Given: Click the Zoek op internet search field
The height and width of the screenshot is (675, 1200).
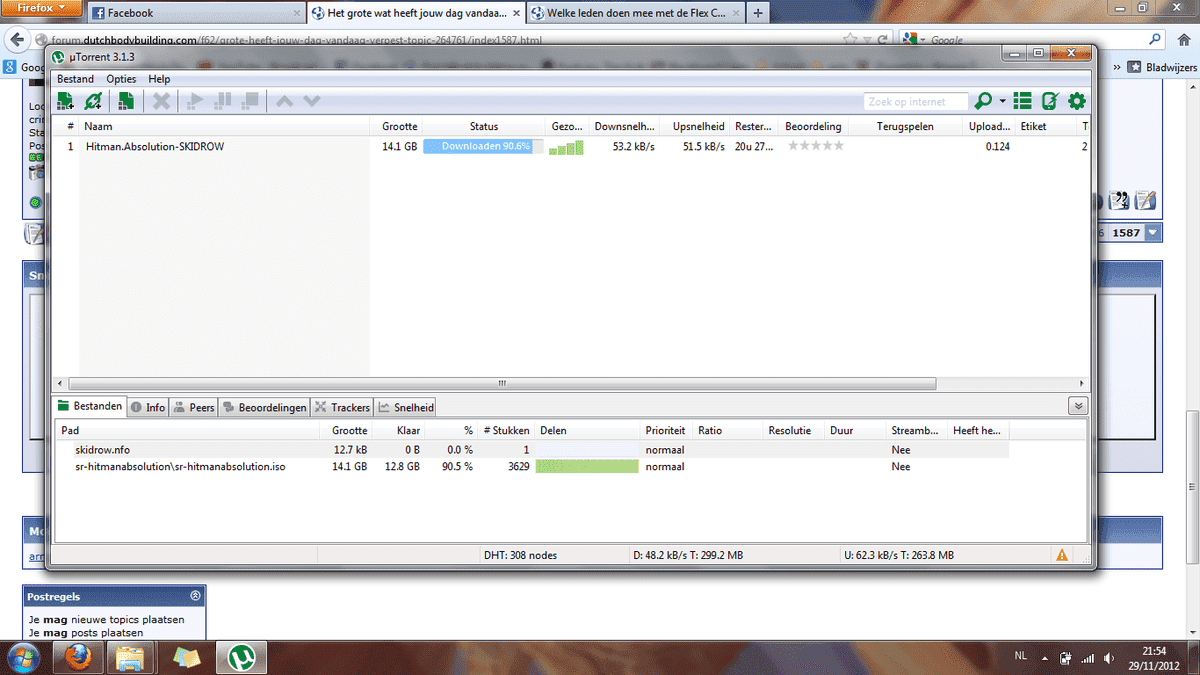Looking at the screenshot, I should [x=916, y=102].
